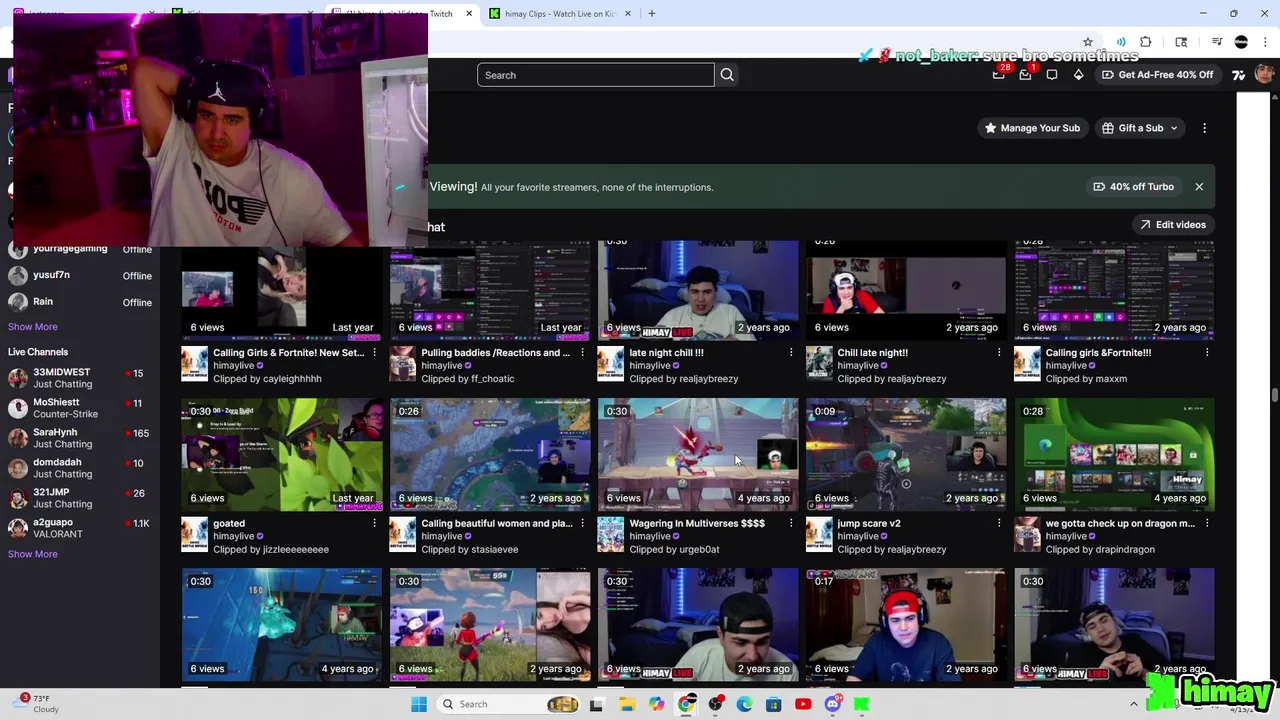This screenshot has height=720, width=1280.
Task: Play 'Wagering In Multiverses $$$$' clip thumbnail
Action: pyautogui.click(x=698, y=455)
